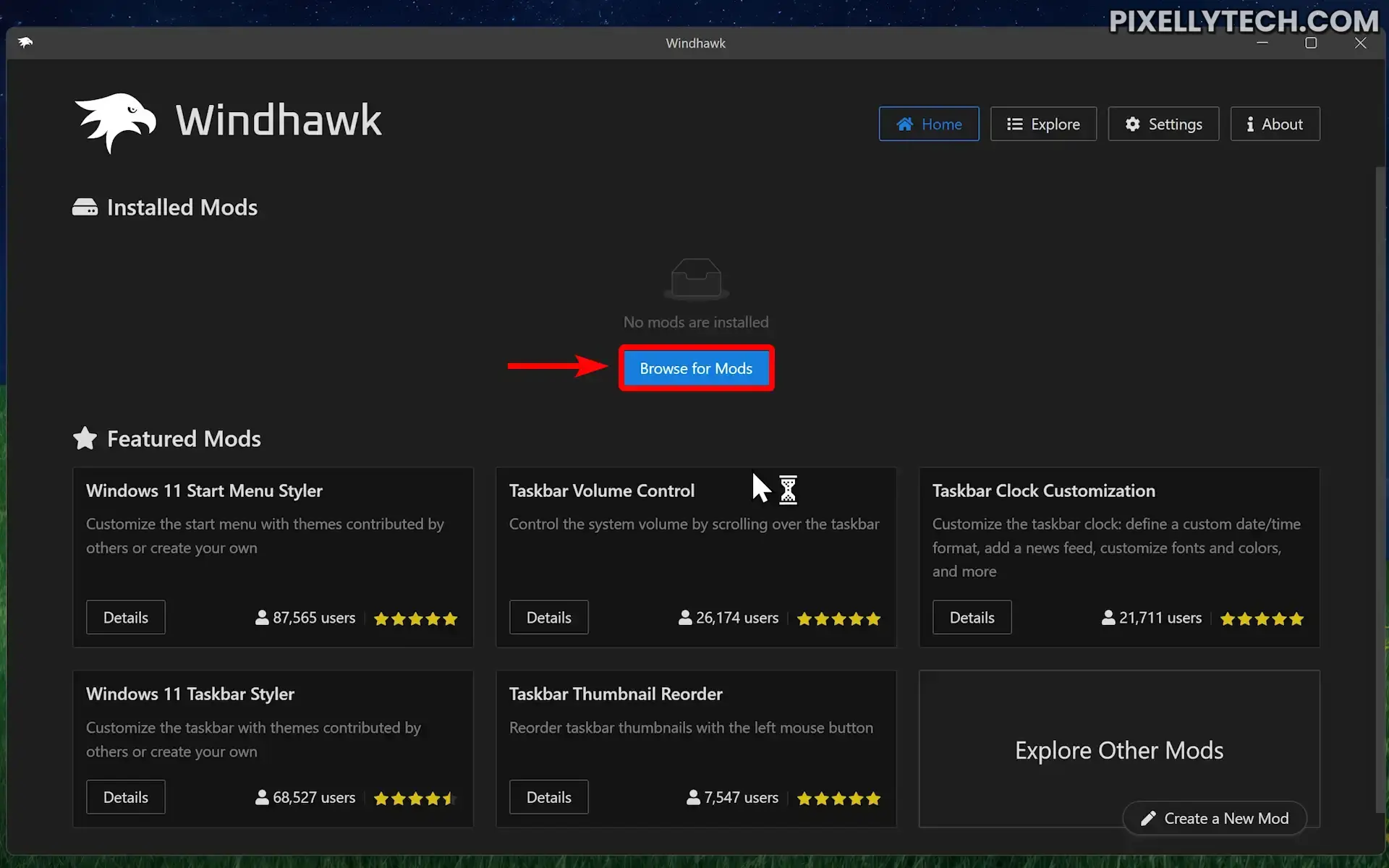The height and width of the screenshot is (868, 1389).
Task: Click star rating of Taskbar Volume Control
Action: 838,618
